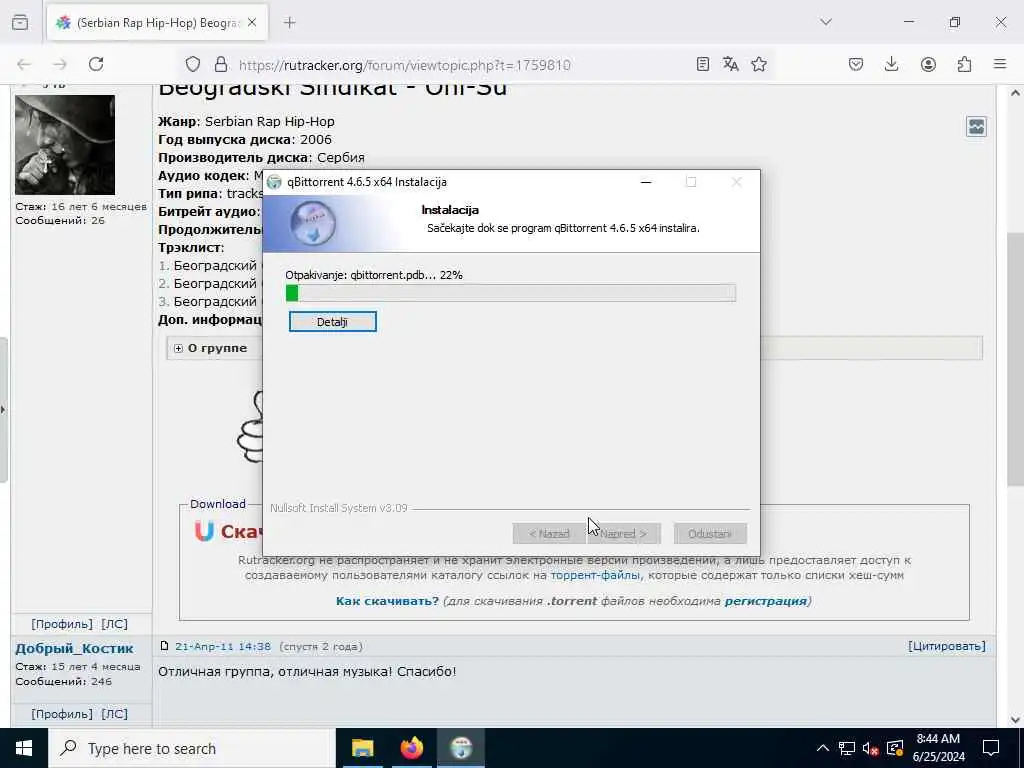Open the notification center icon
This screenshot has width=1024, height=768.
(991, 748)
